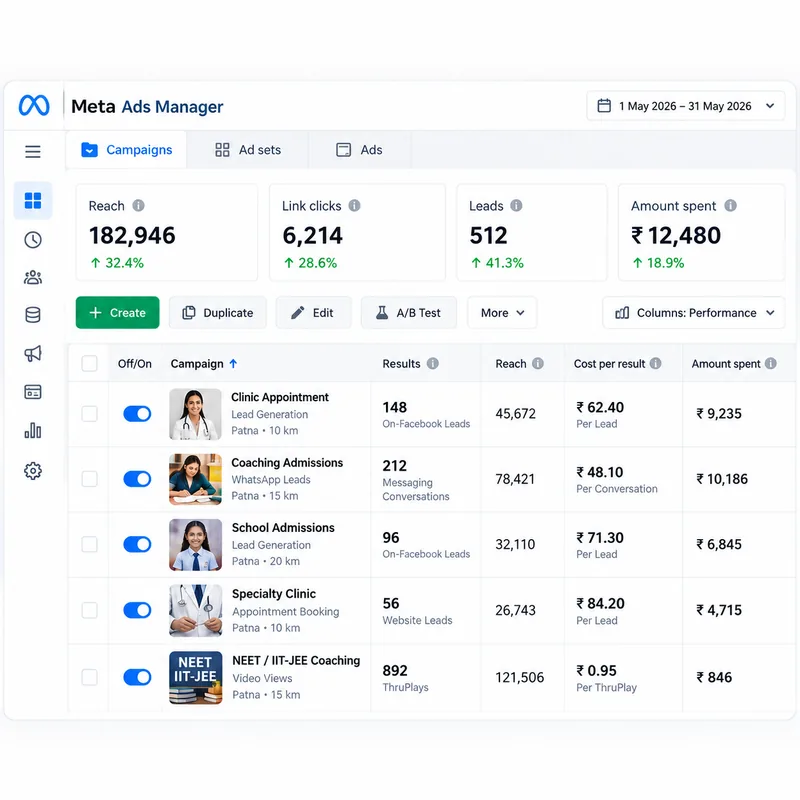Open the hamburger menu icon
Screen dimensions: 800x800
[33, 152]
